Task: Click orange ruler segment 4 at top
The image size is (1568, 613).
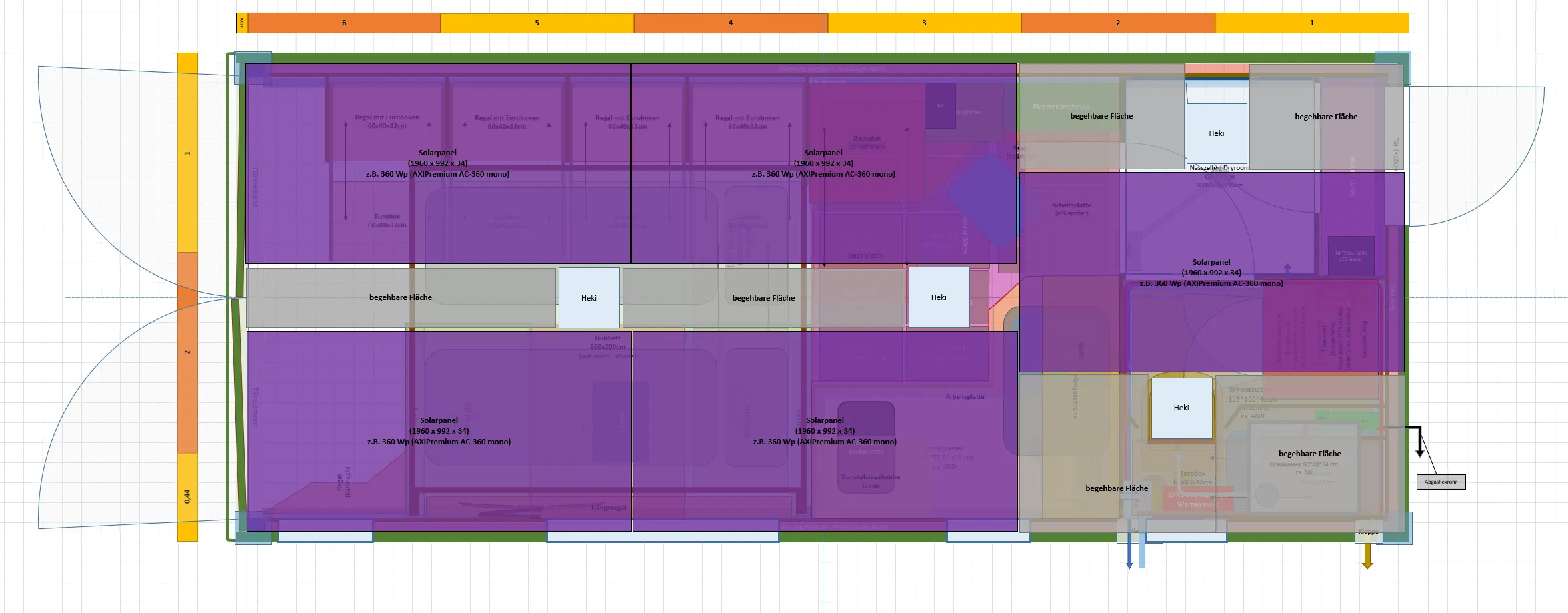Action: point(730,23)
